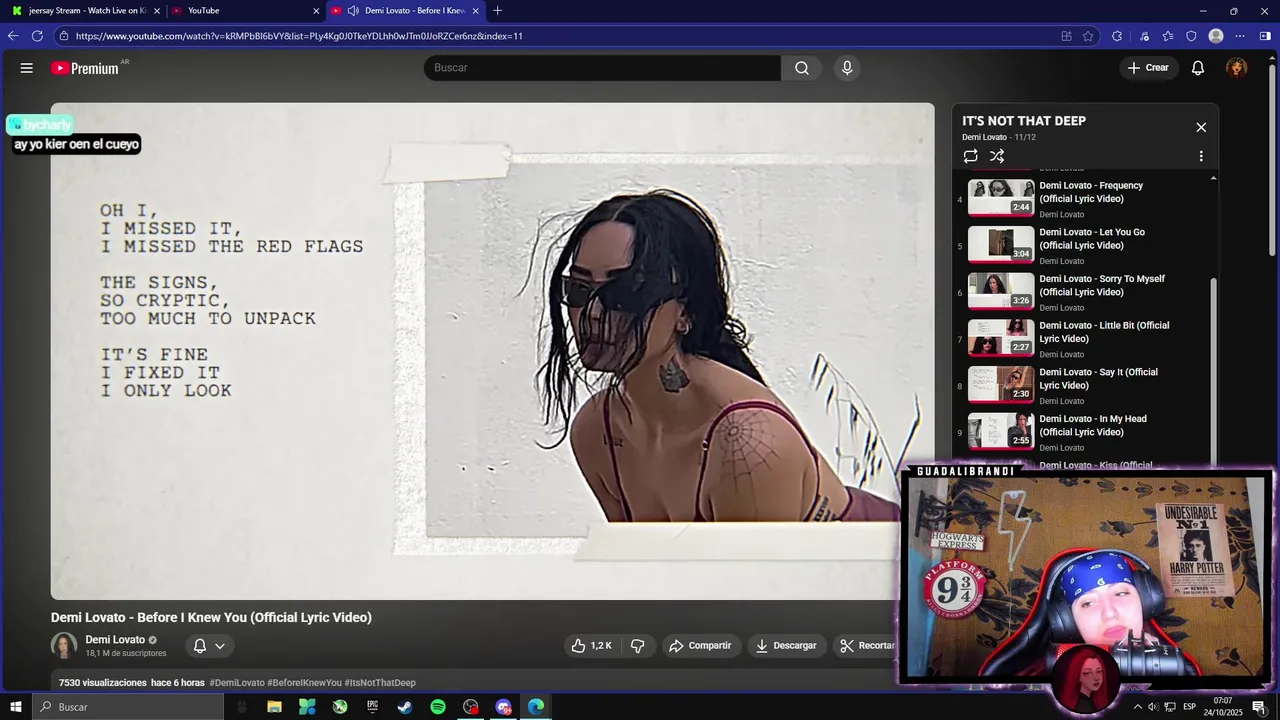Play Frequency (Official Lyric Video) from playlist

[1083, 199]
